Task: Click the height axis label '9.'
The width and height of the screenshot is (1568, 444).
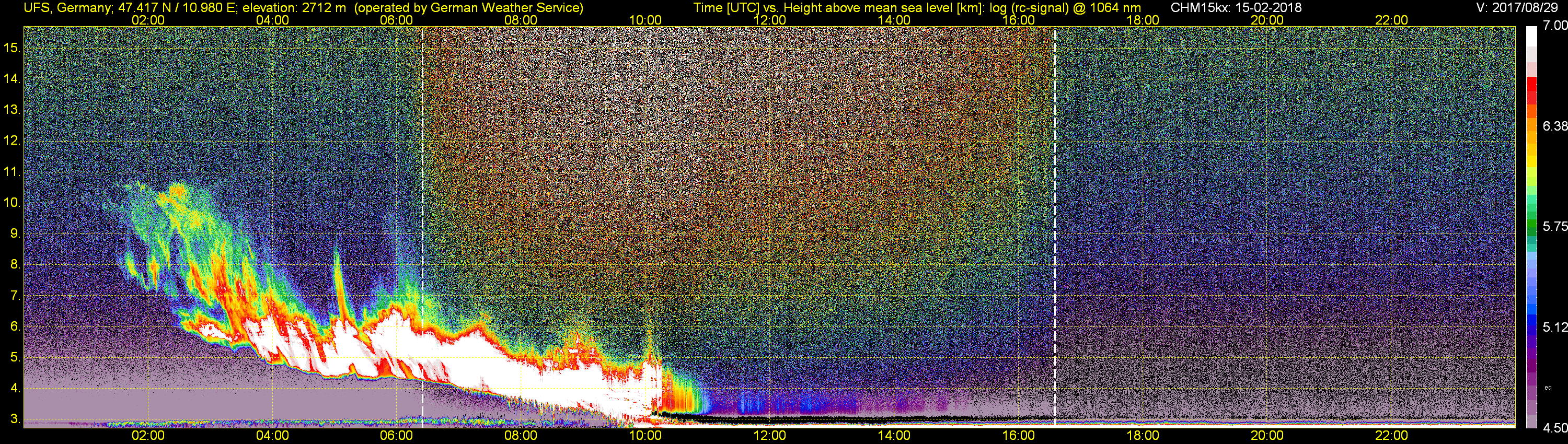Action: (15, 233)
